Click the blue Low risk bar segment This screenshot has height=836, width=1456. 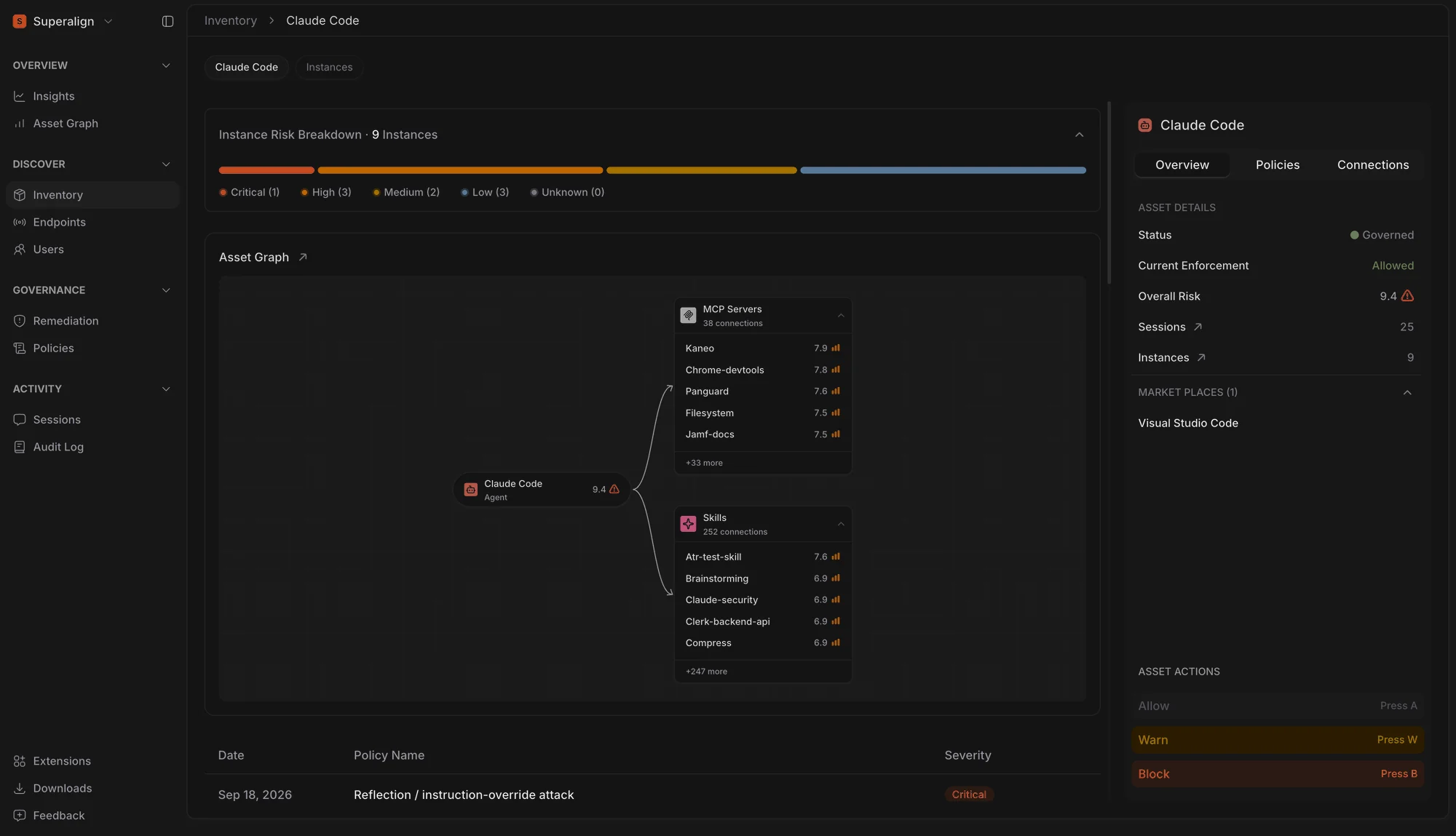(943, 170)
